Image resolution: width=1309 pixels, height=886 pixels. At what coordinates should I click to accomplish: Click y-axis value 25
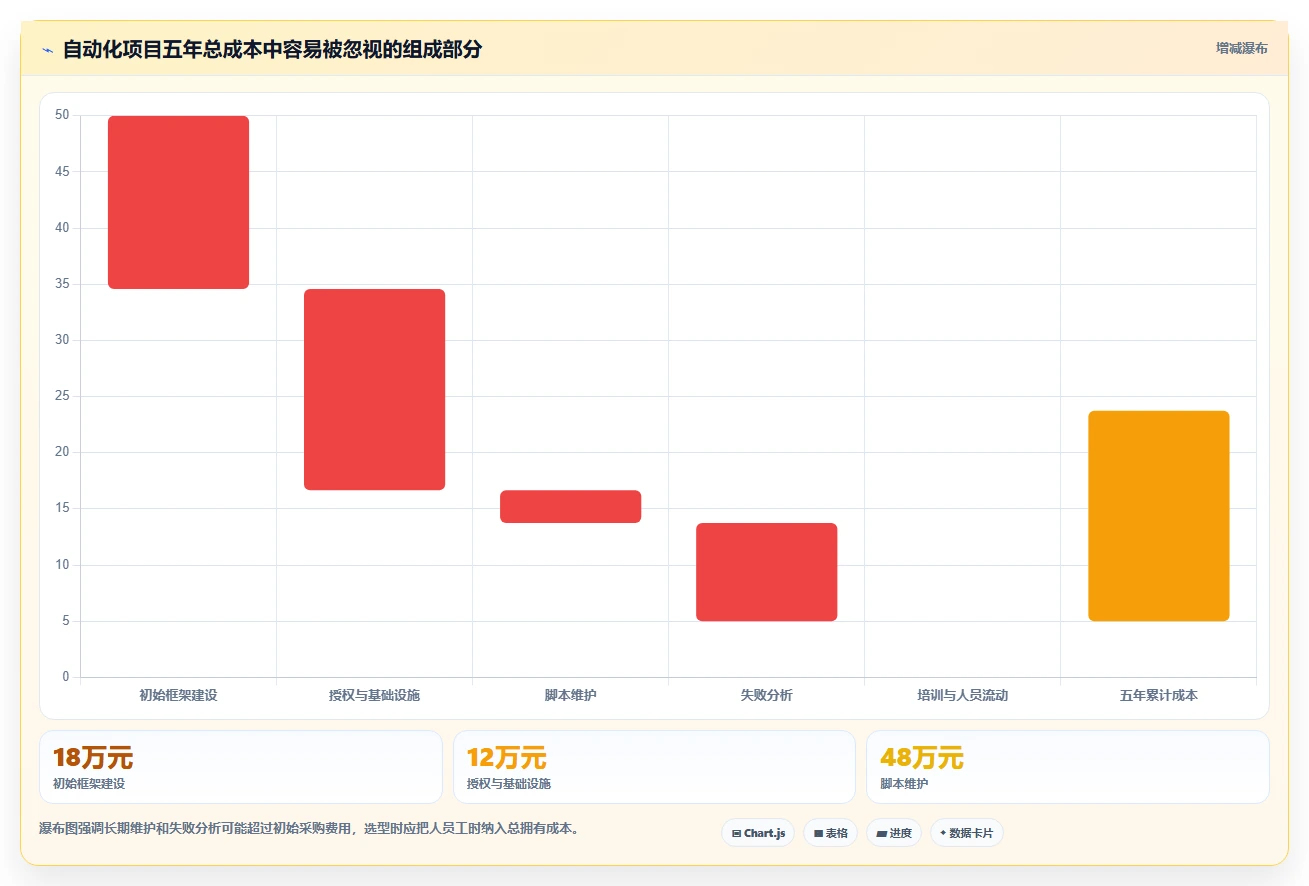[x=62, y=396]
